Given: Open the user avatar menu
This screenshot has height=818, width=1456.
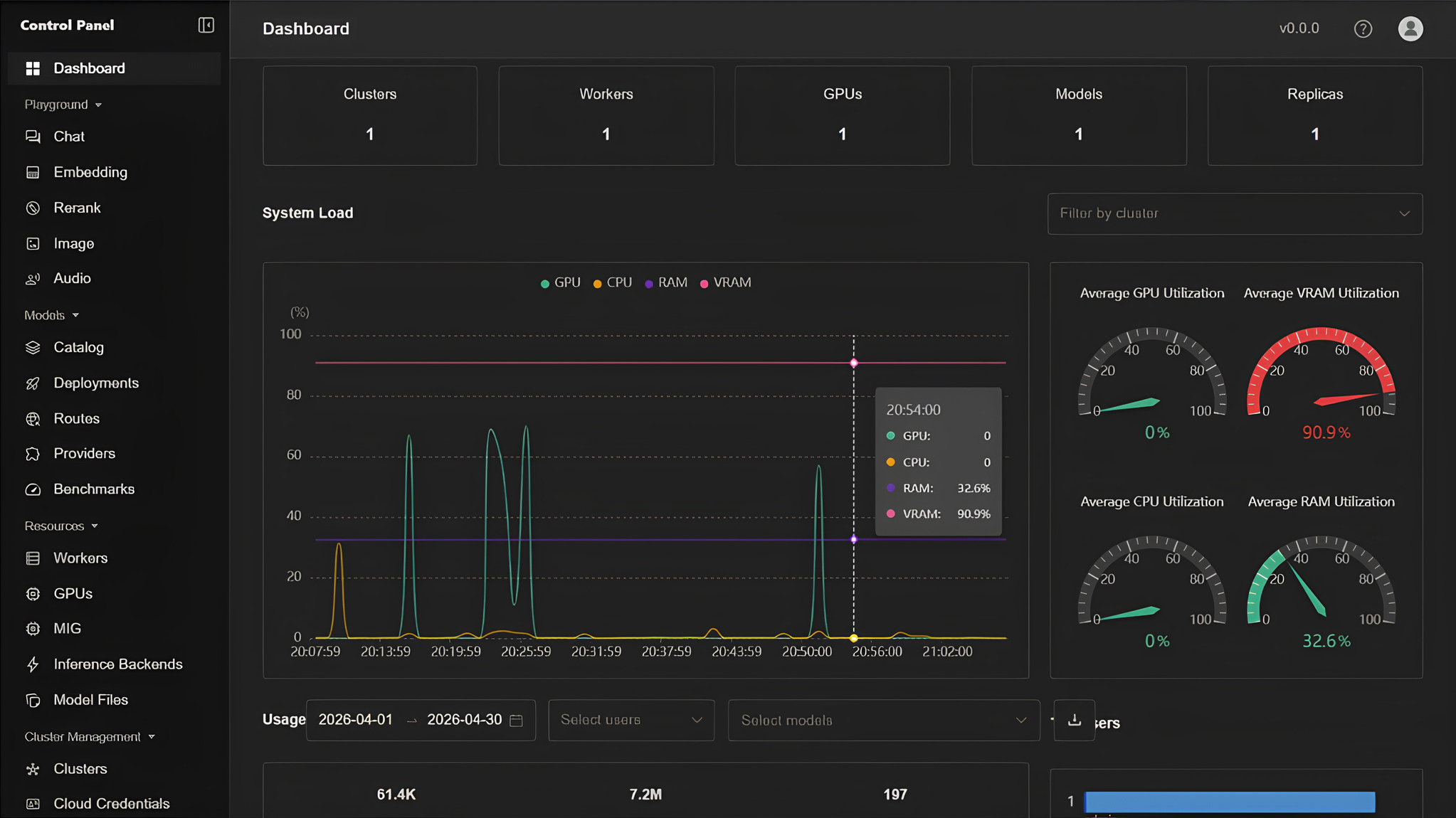Looking at the screenshot, I should point(1410,28).
